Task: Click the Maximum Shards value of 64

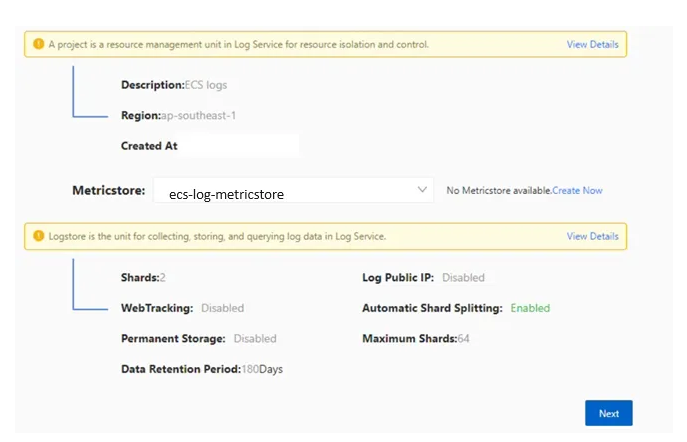Action: coord(464,339)
